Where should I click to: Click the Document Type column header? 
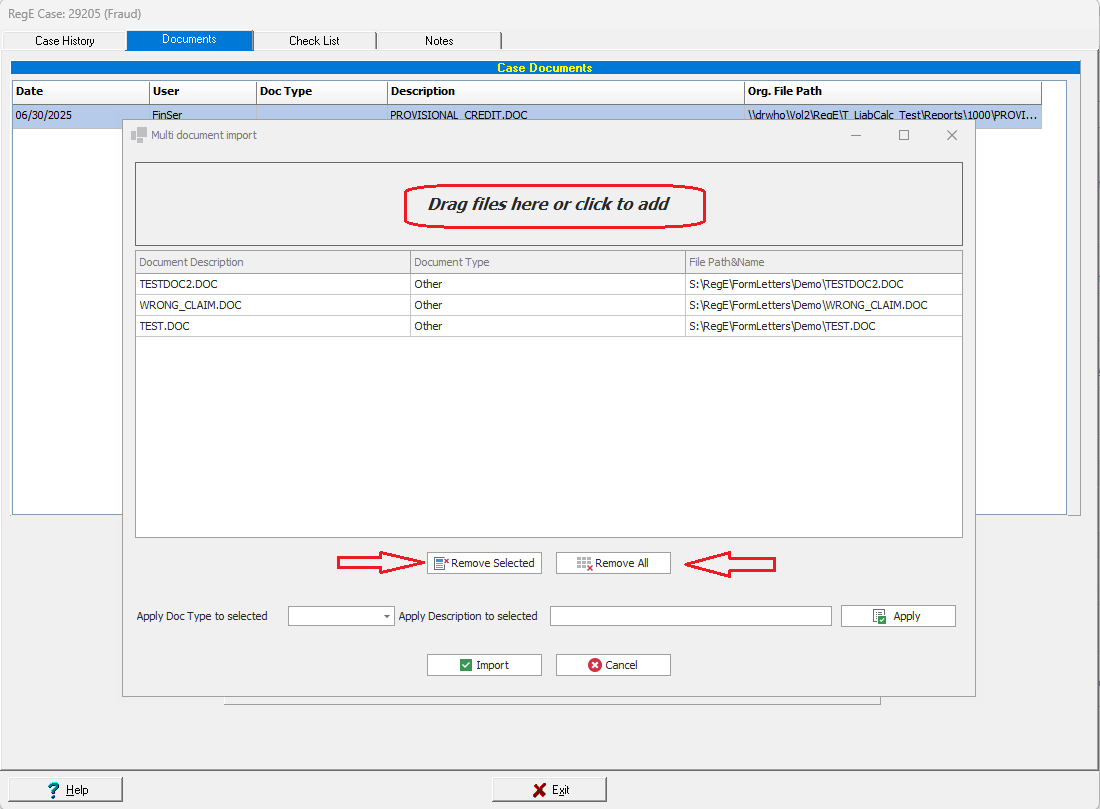547,262
